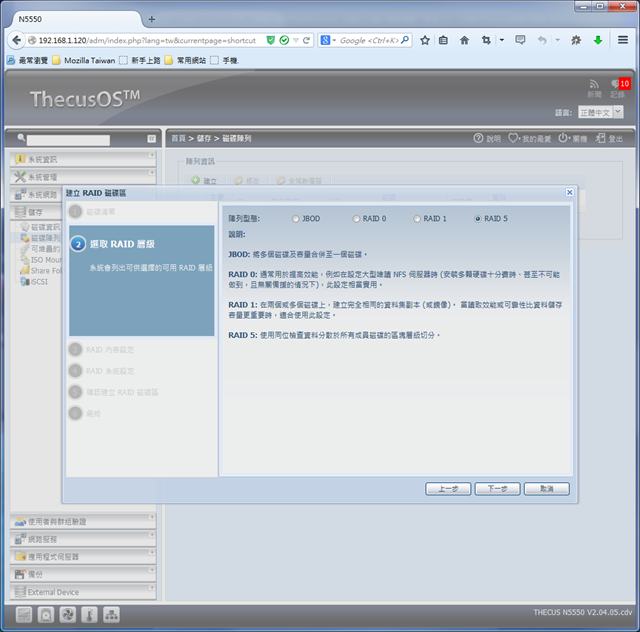Expand the 系統網路 sidebar section
Viewport: 640px width, 632px height.
pyautogui.click(x=37, y=194)
